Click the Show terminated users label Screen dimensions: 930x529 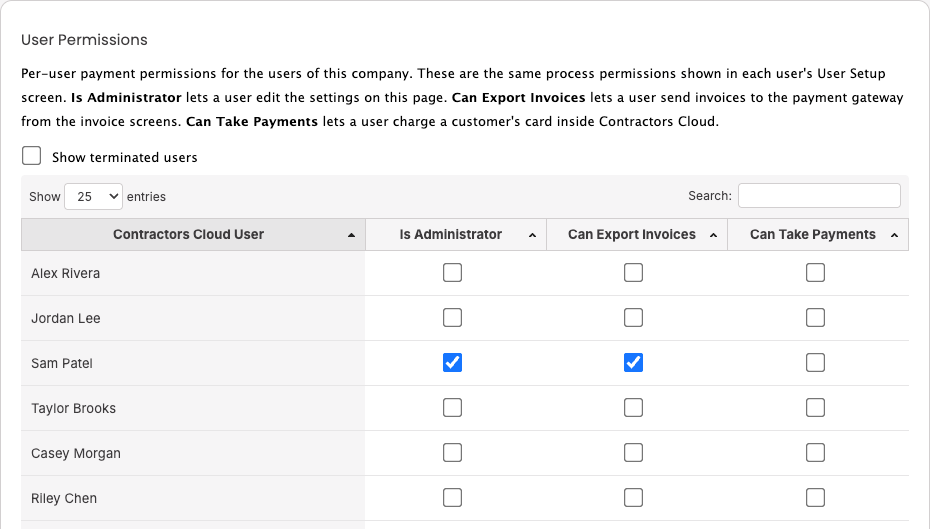click(x=125, y=157)
